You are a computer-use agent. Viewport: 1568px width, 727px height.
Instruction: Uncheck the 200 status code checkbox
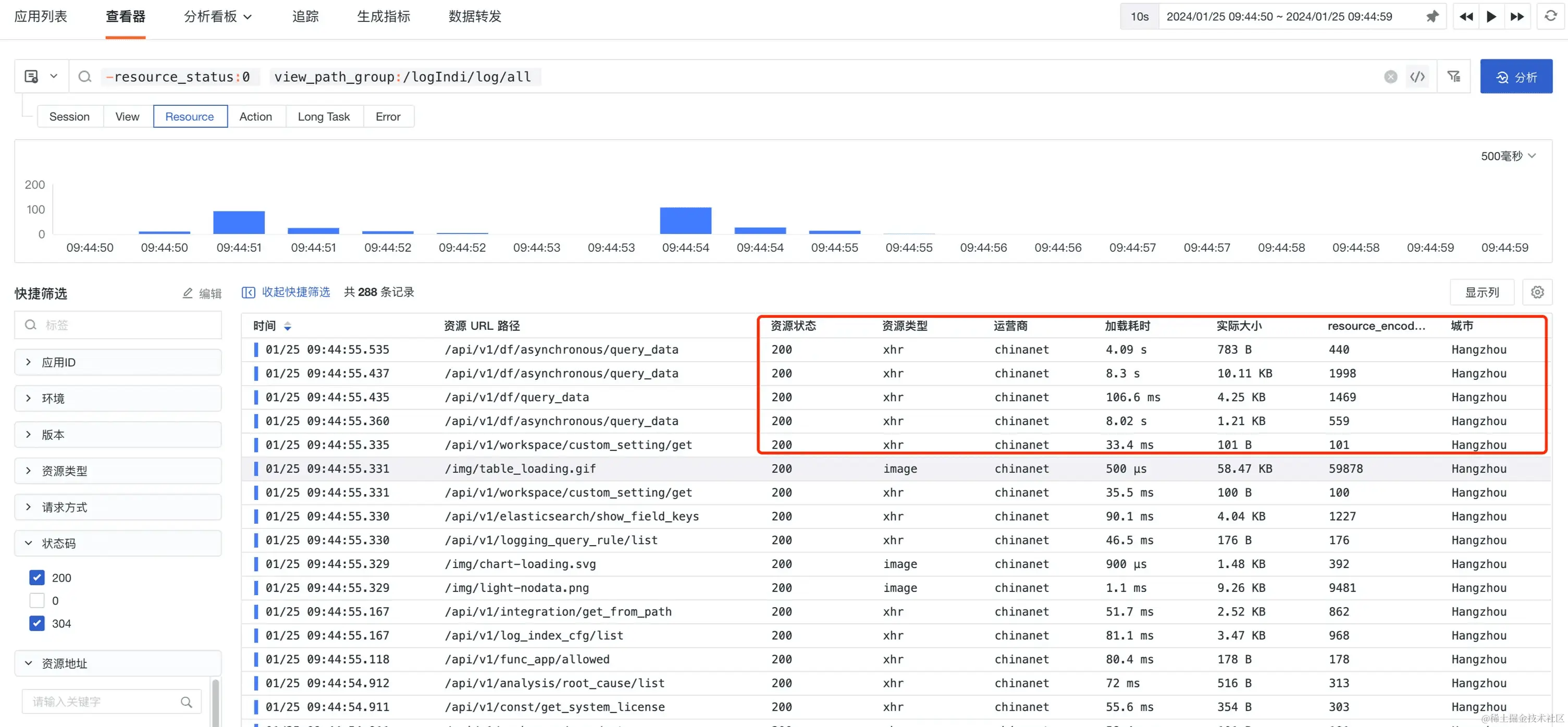[x=37, y=577]
